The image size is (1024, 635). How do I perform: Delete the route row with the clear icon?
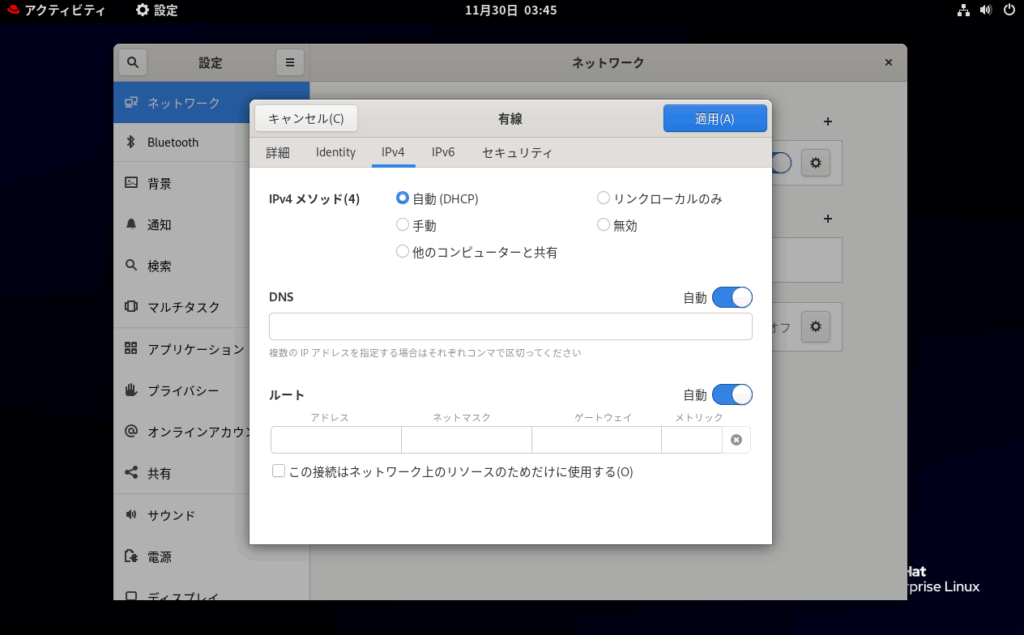[x=736, y=440]
